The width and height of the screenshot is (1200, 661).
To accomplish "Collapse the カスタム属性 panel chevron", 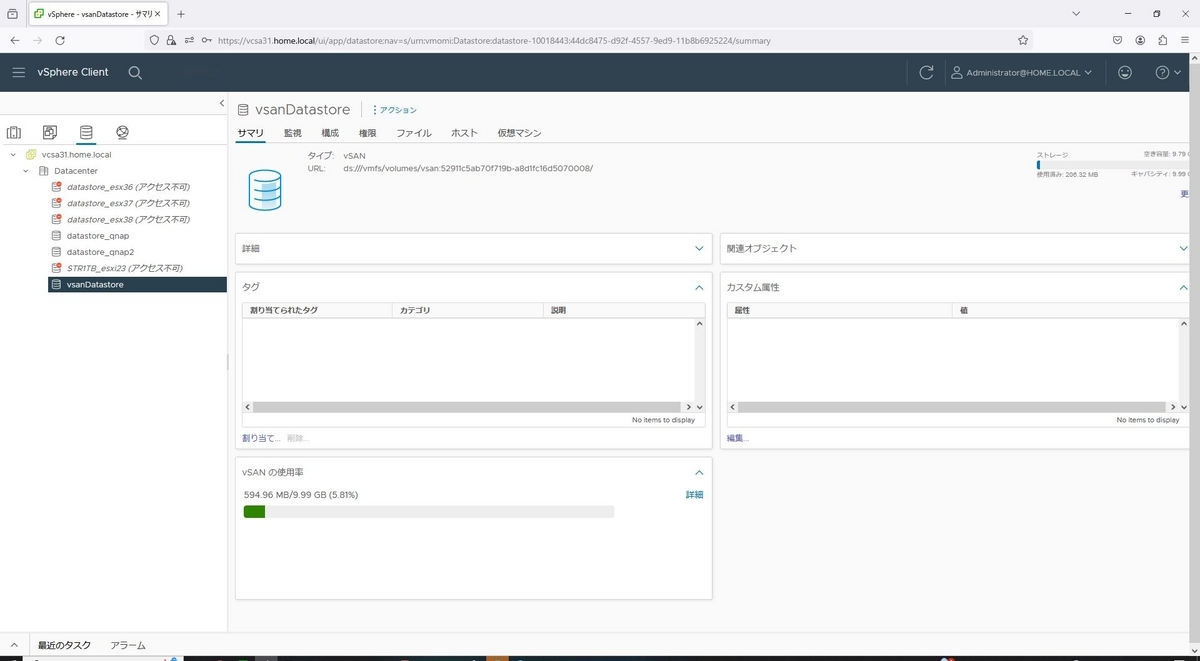I will tap(1184, 287).
